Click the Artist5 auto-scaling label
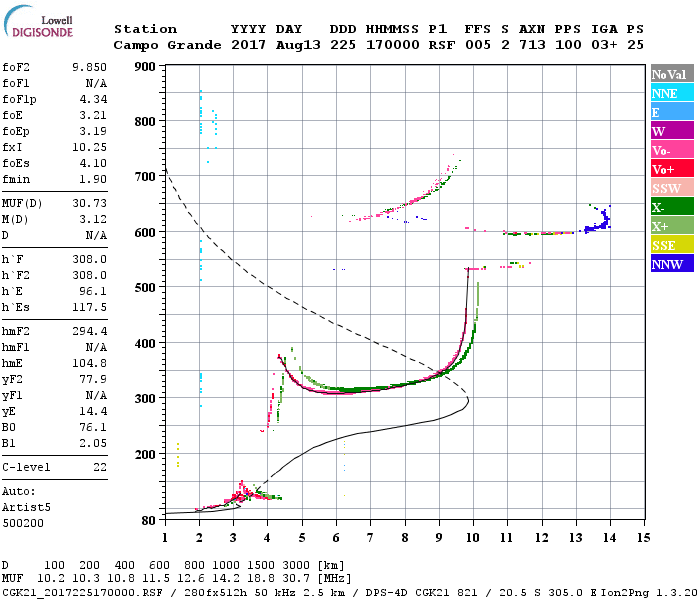700x600 pixels. (28, 507)
